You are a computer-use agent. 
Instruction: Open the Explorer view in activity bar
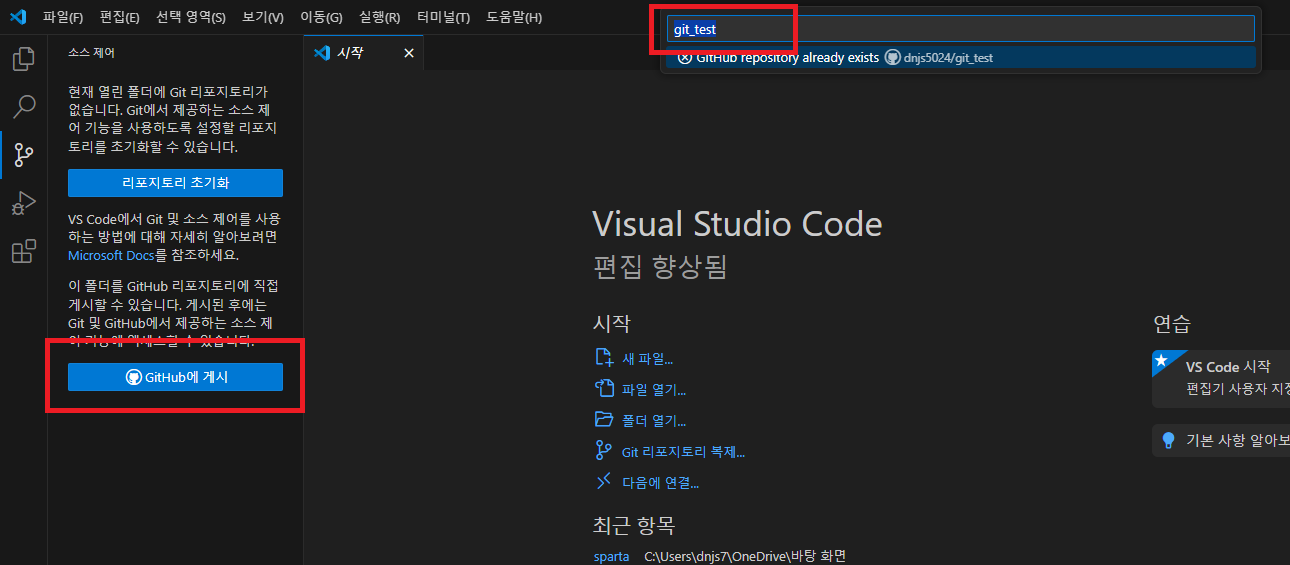[x=23, y=58]
